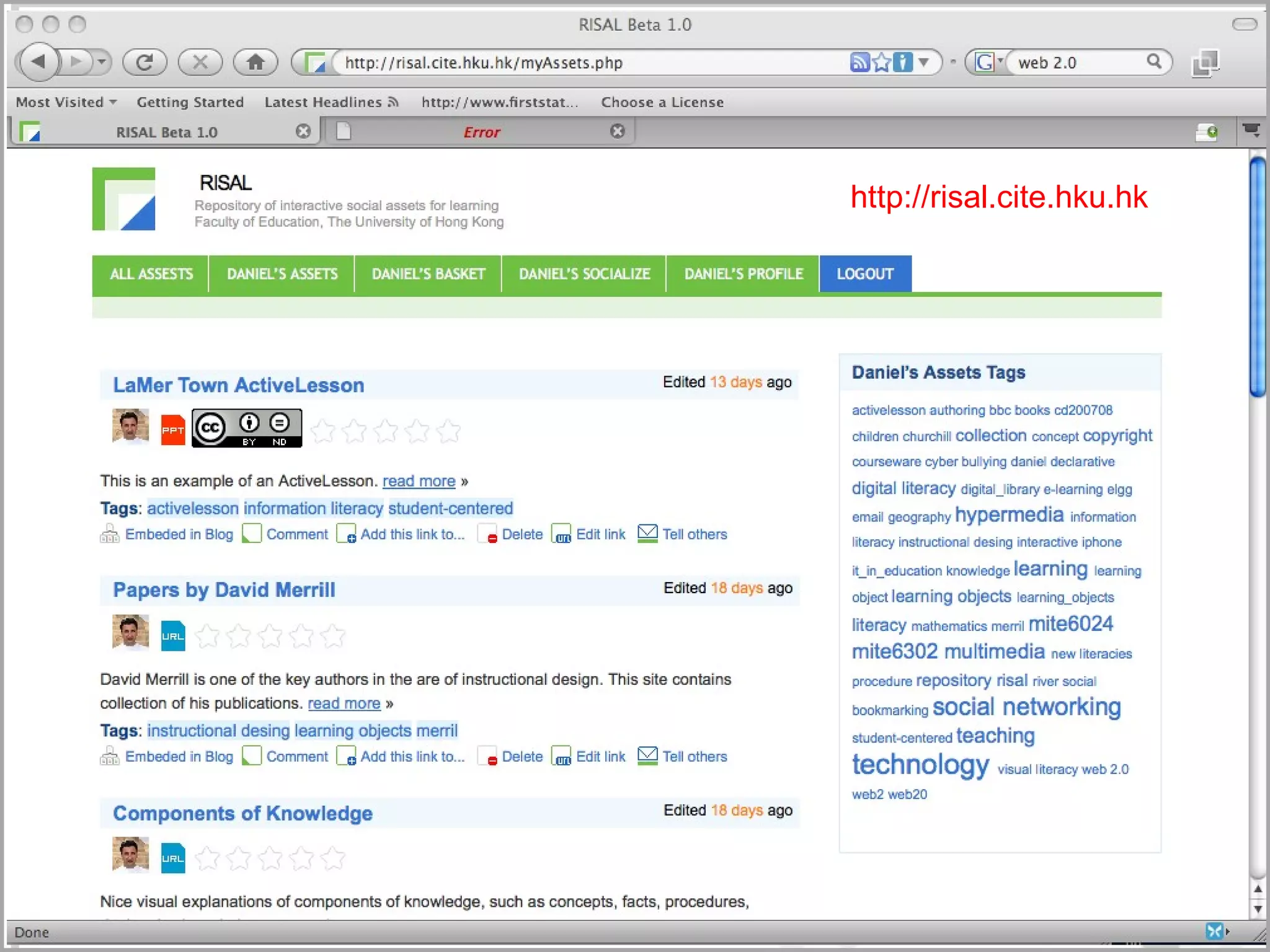Open the list all tabs dropdown
The width and height of the screenshot is (1270, 952).
click(x=1251, y=131)
